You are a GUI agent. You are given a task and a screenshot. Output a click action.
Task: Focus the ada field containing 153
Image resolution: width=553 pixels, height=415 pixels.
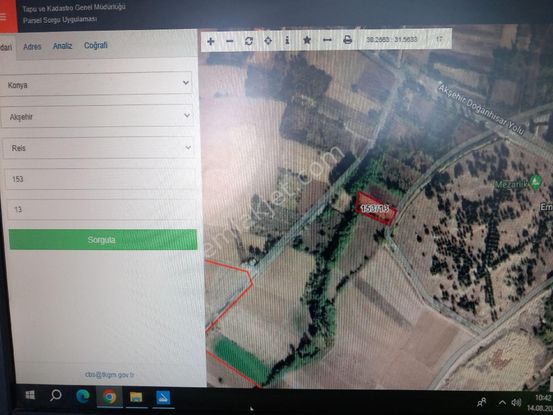101,179
